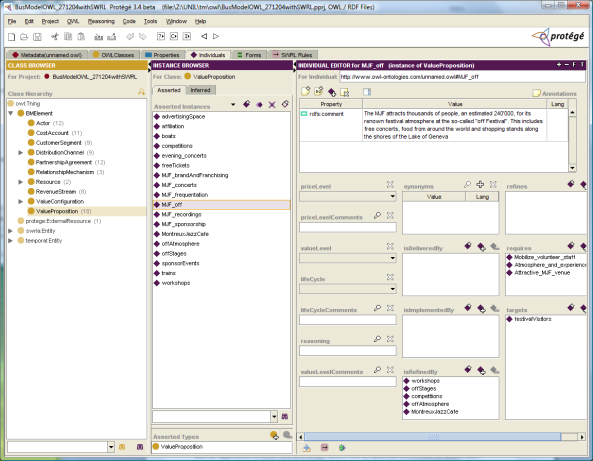The width and height of the screenshot is (593, 461).
Task: Open the Tools menu
Action: click(x=150, y=21)
